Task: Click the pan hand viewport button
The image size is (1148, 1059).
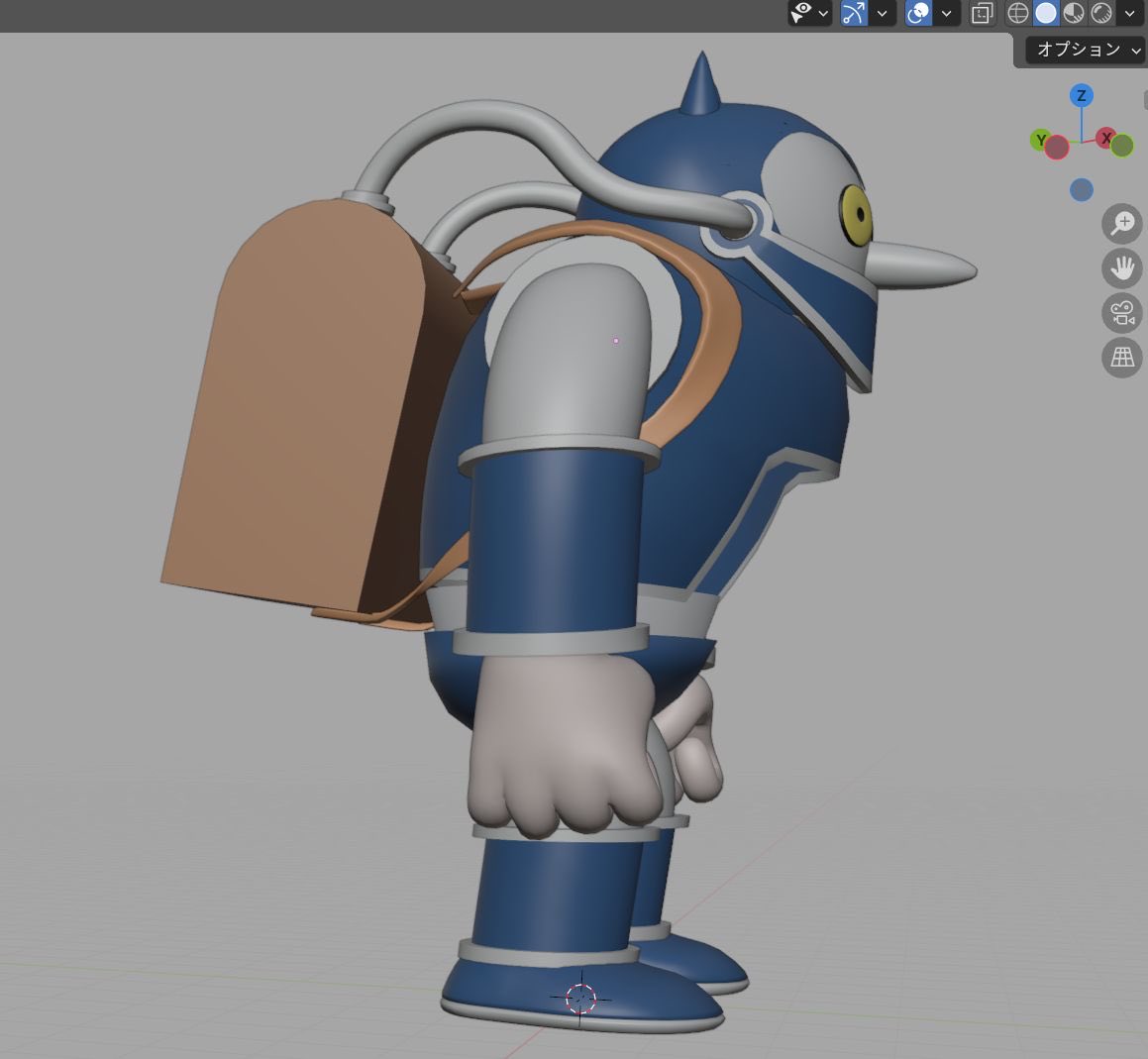Action: pyautogui.click(x=1122, y=268)
